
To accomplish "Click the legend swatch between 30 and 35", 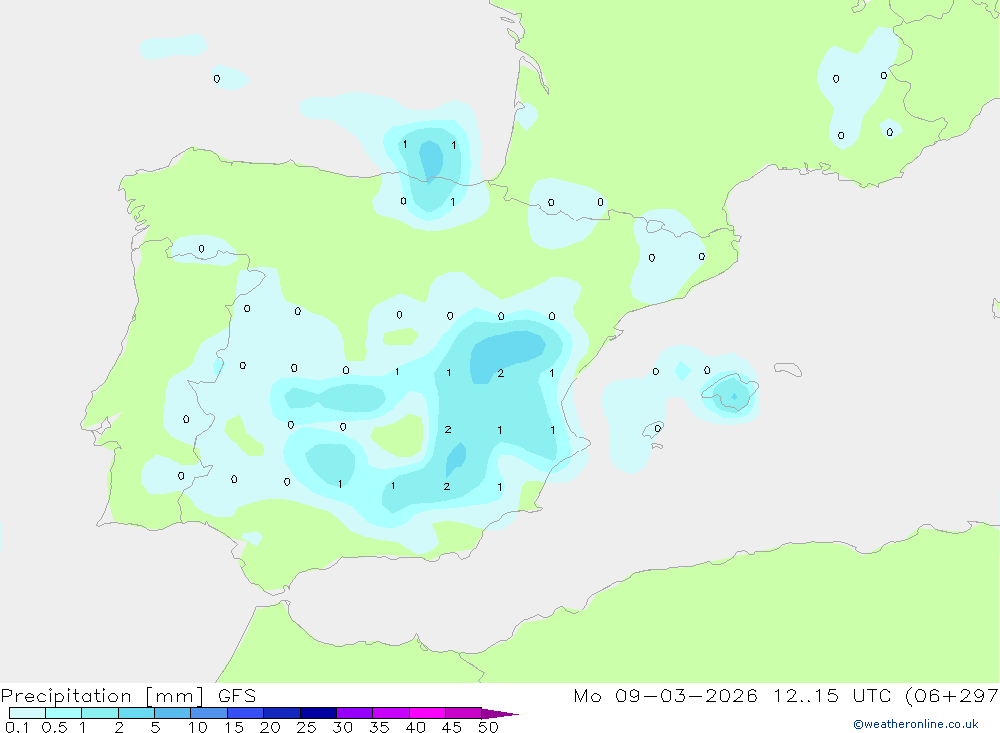I will tap(355, 713).
